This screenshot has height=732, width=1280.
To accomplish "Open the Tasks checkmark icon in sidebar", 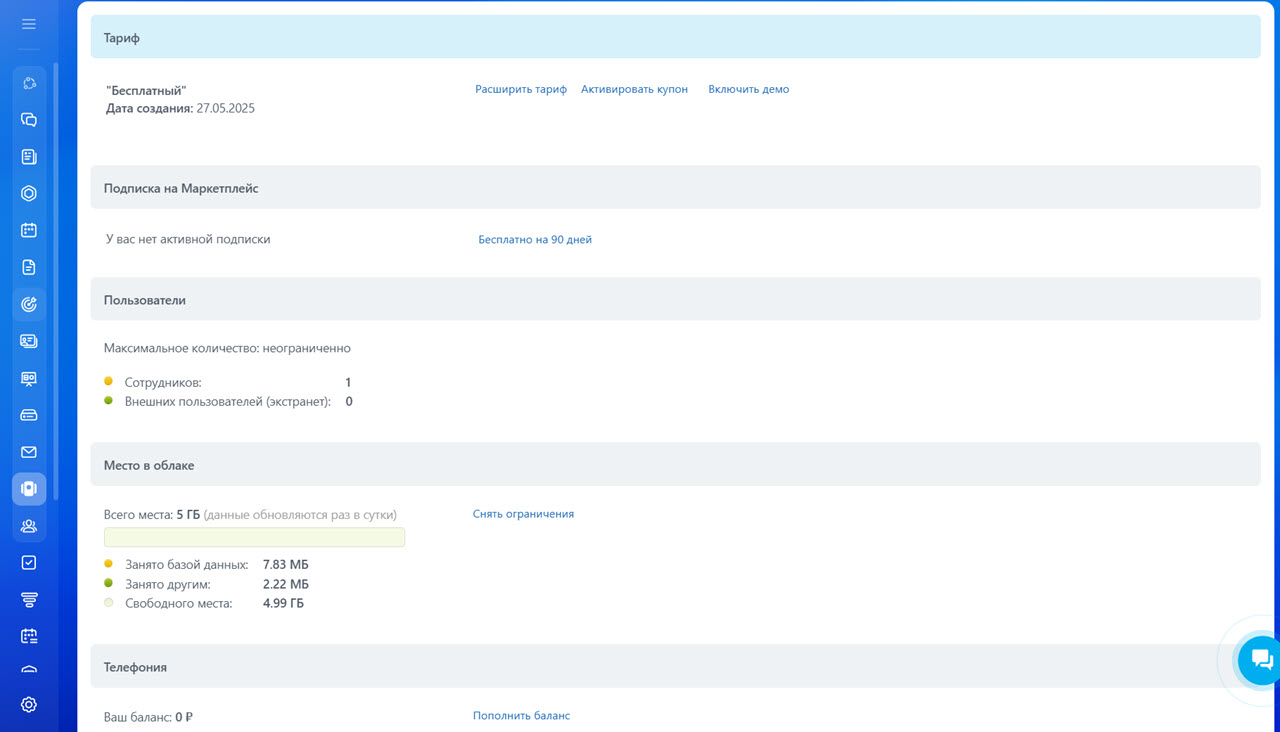I will pos(29,562).
